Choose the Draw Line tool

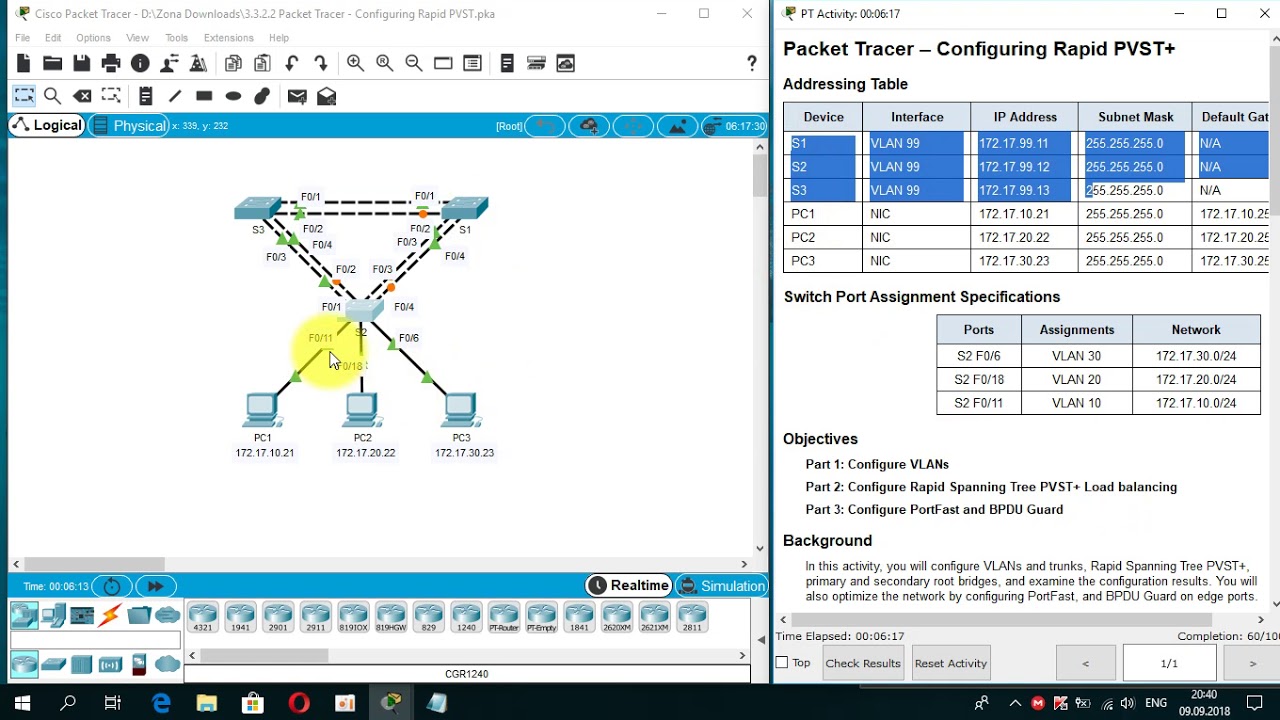point(175,96)
